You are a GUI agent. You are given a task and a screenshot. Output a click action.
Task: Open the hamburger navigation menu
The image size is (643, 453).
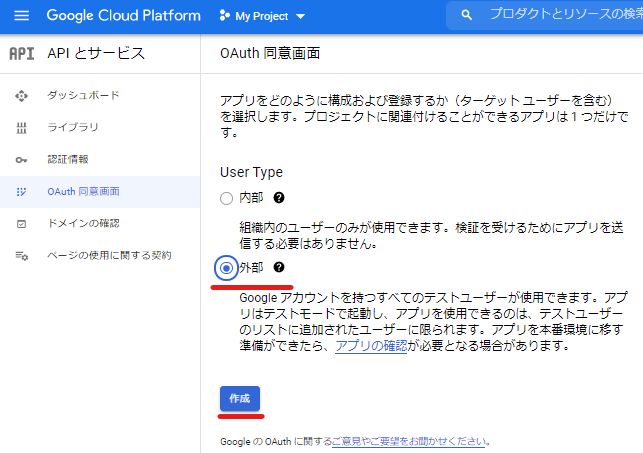21,16
